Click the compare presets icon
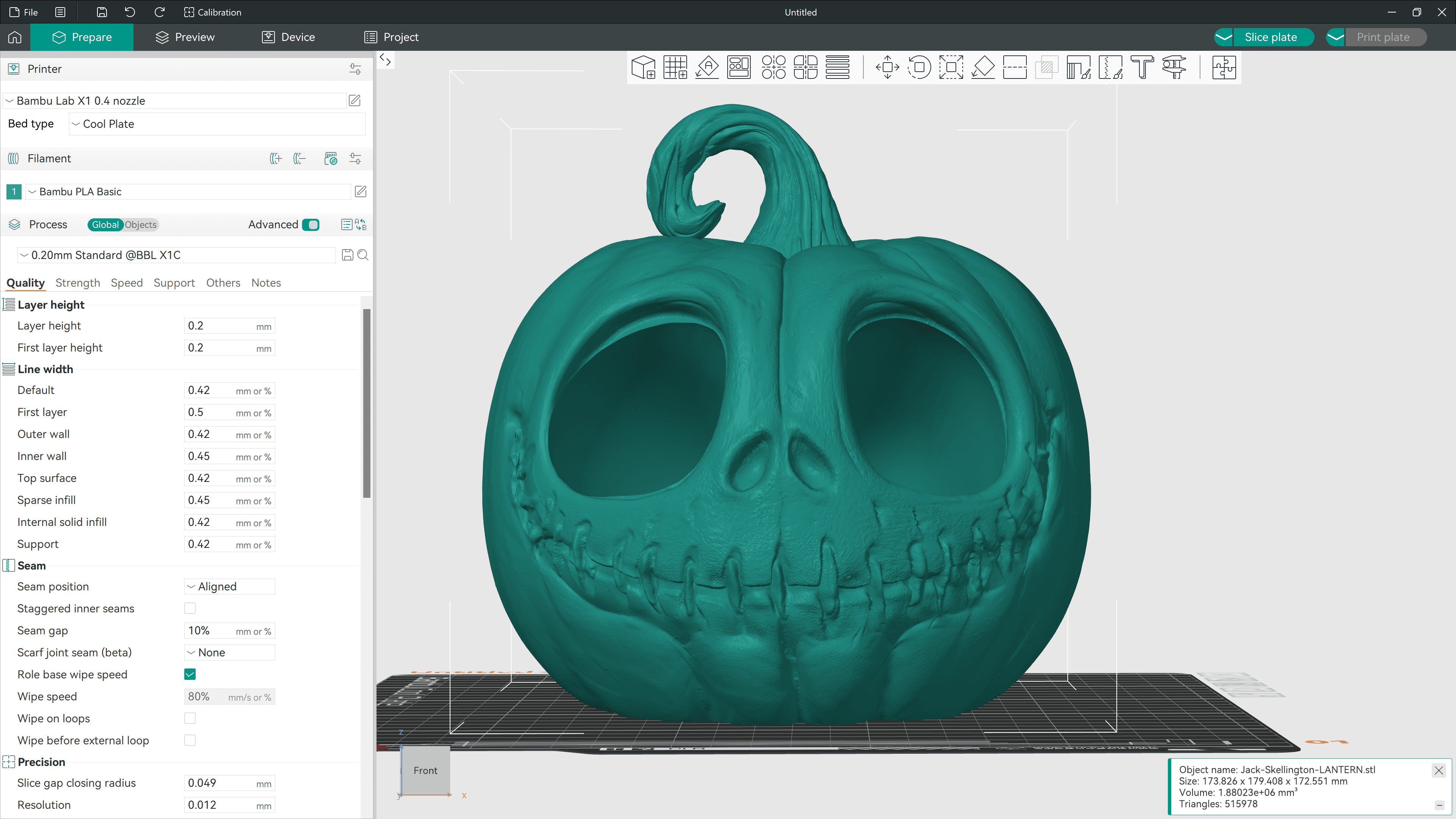The image size is (1456, 819). click(x=361, y=225)
